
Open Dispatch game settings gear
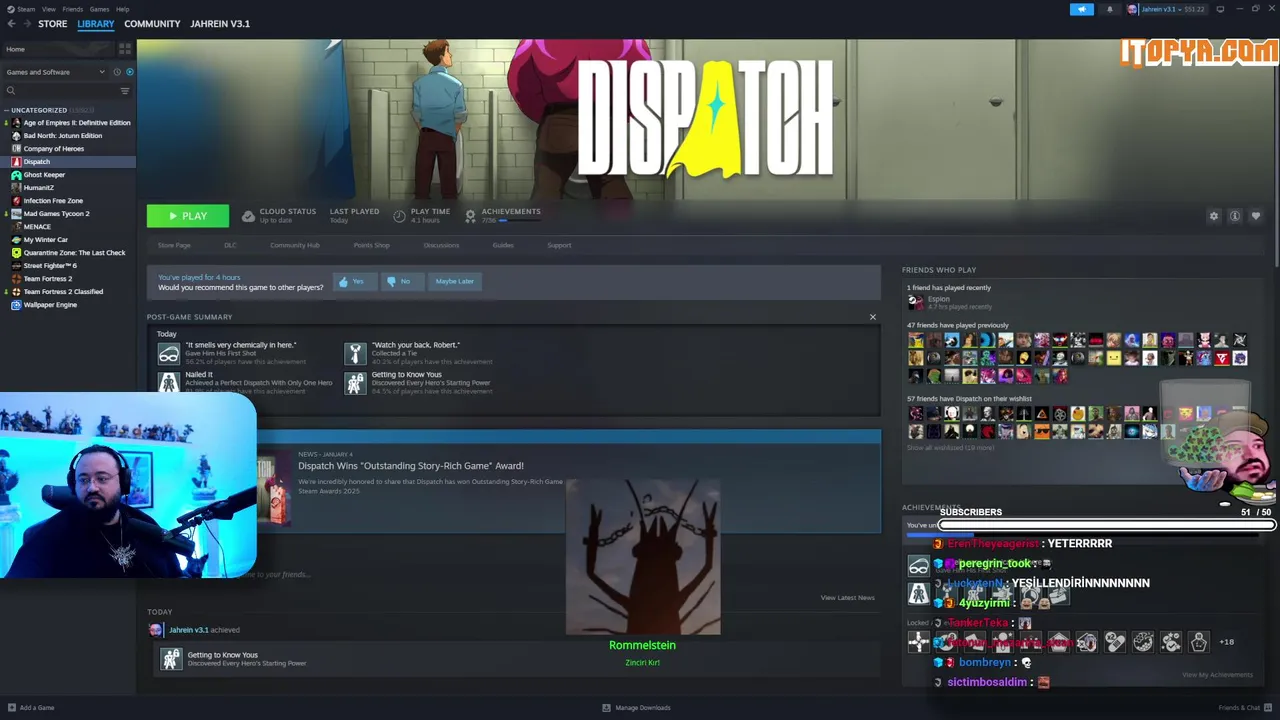click(x=1214, y=216)
